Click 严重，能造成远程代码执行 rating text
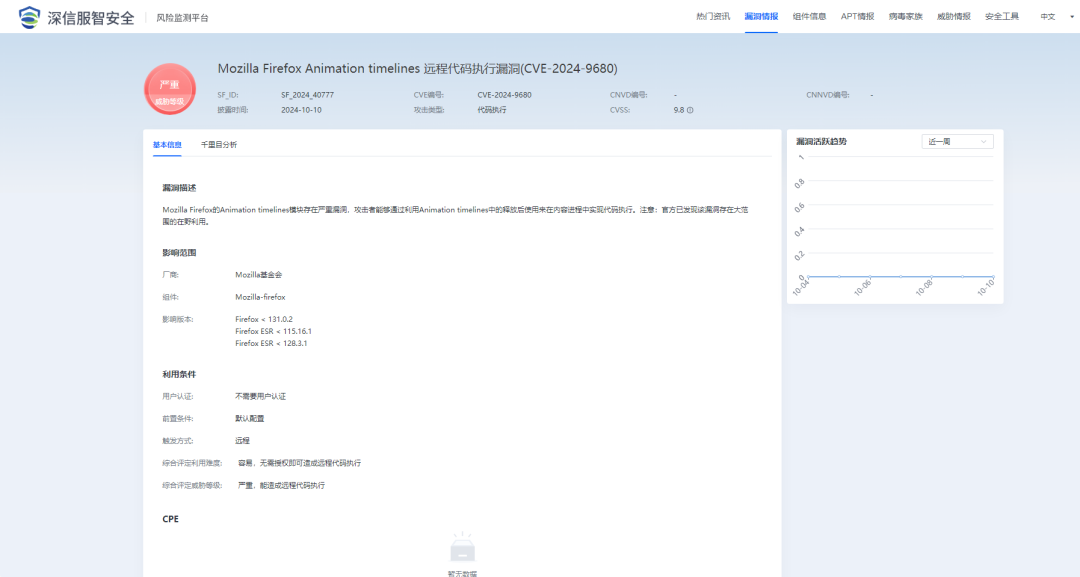Screen dimensions: 1080x577 pyautogui.click(x=281, y=485)
